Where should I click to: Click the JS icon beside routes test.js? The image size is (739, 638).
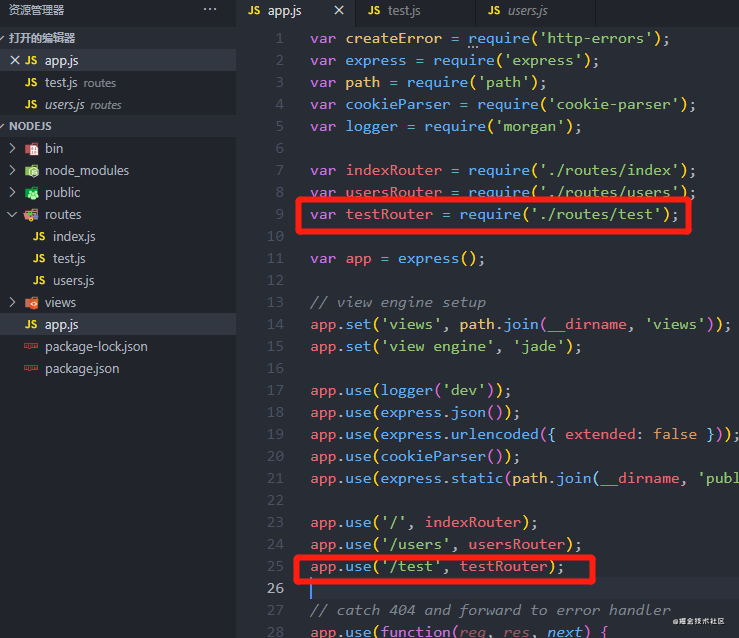(x=39, y=258)
